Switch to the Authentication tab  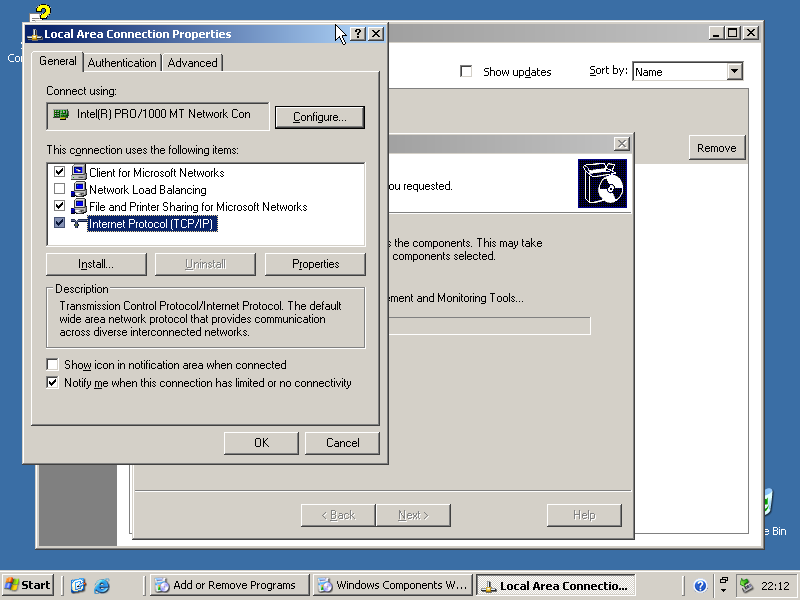click(122, 63)
